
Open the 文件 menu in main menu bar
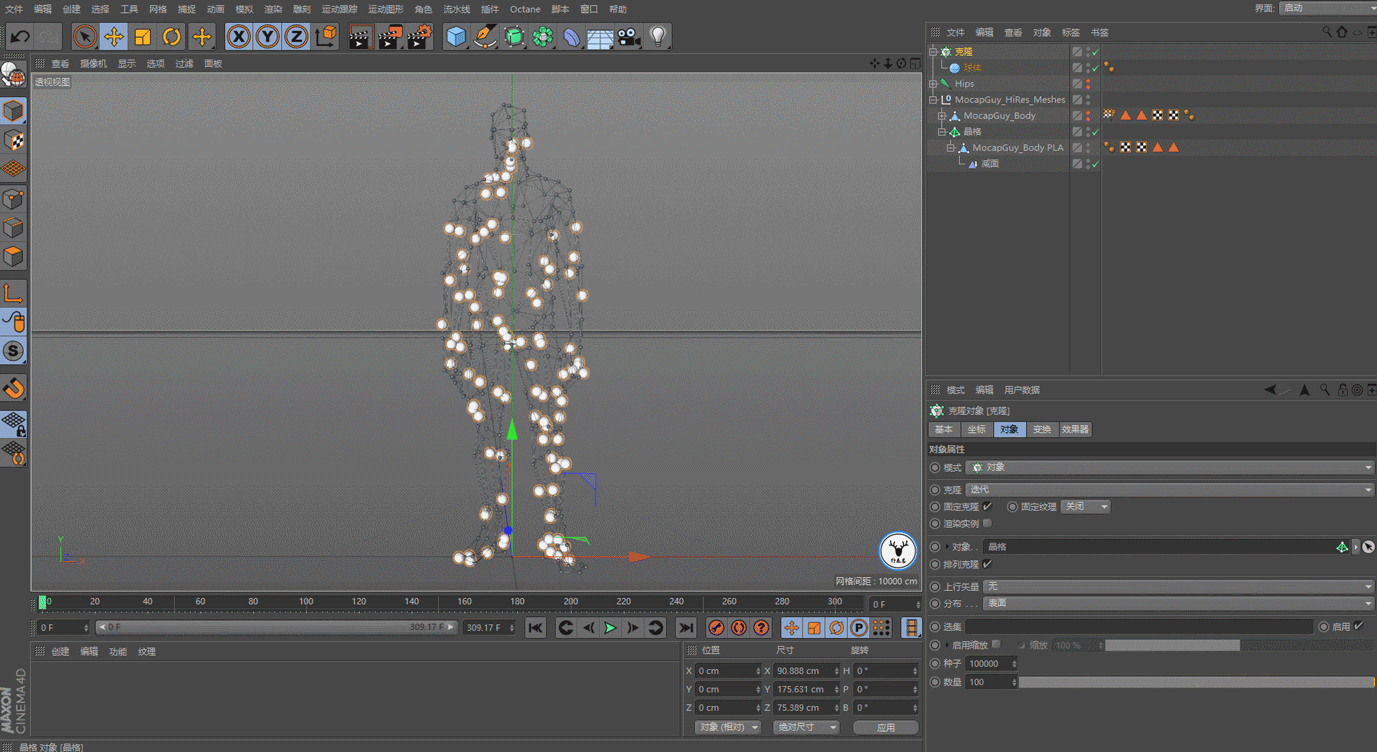tap(13, 9)
